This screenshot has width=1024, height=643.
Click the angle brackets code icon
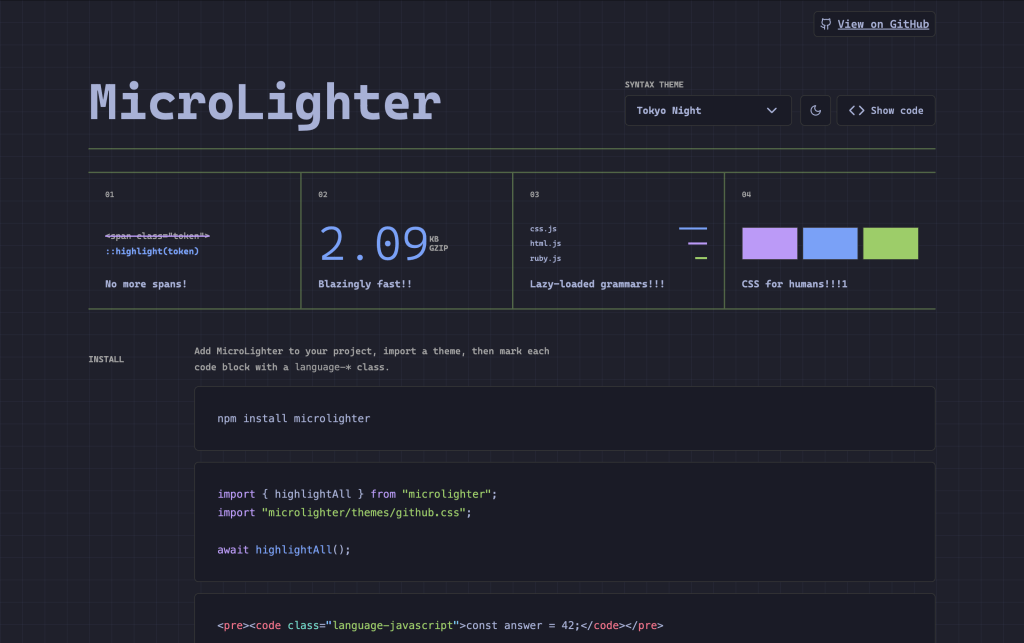pyautogui.click(x=856, y=110)
